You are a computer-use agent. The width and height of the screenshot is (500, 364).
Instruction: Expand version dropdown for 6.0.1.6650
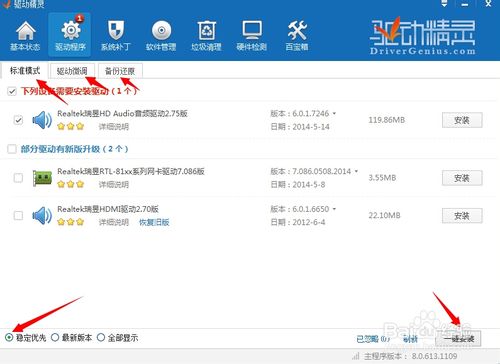pos(334,209)
